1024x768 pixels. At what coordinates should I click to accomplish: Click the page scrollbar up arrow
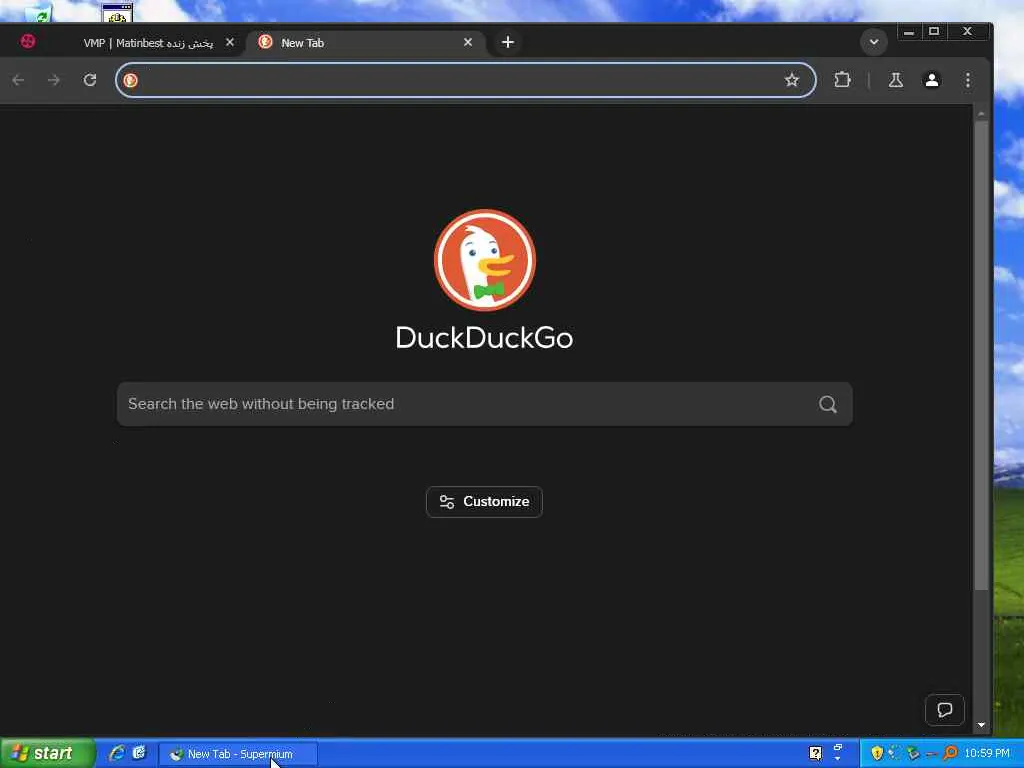pos(981,114)
